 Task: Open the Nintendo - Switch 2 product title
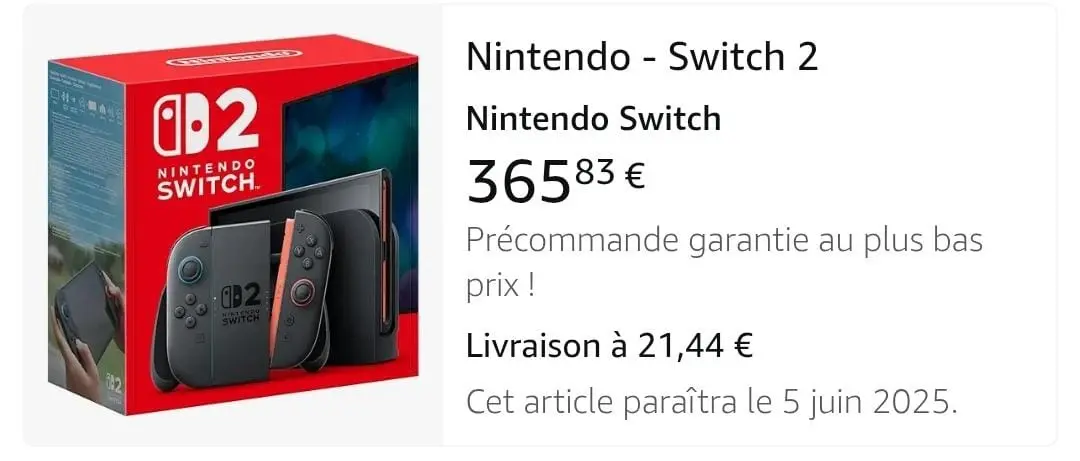[642, 56]
